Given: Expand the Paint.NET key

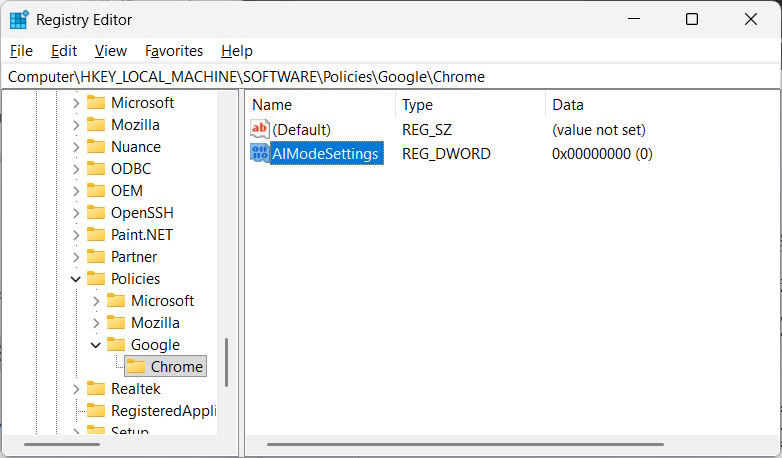Looking at the screenshot, I should (76, 234).
